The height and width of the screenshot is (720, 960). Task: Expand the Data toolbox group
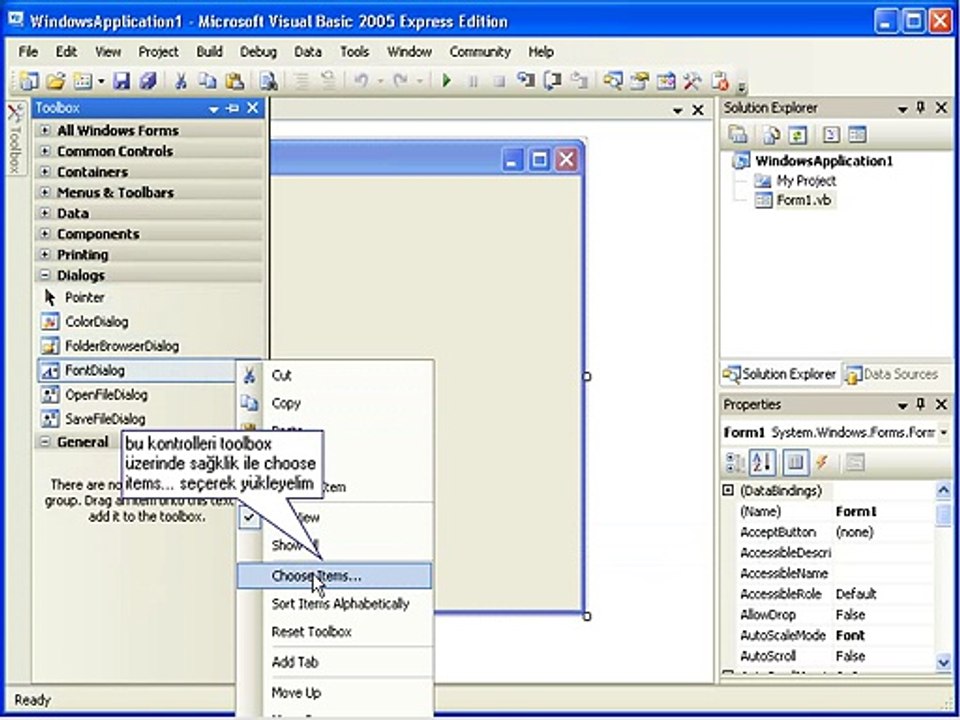coord(45,213)
